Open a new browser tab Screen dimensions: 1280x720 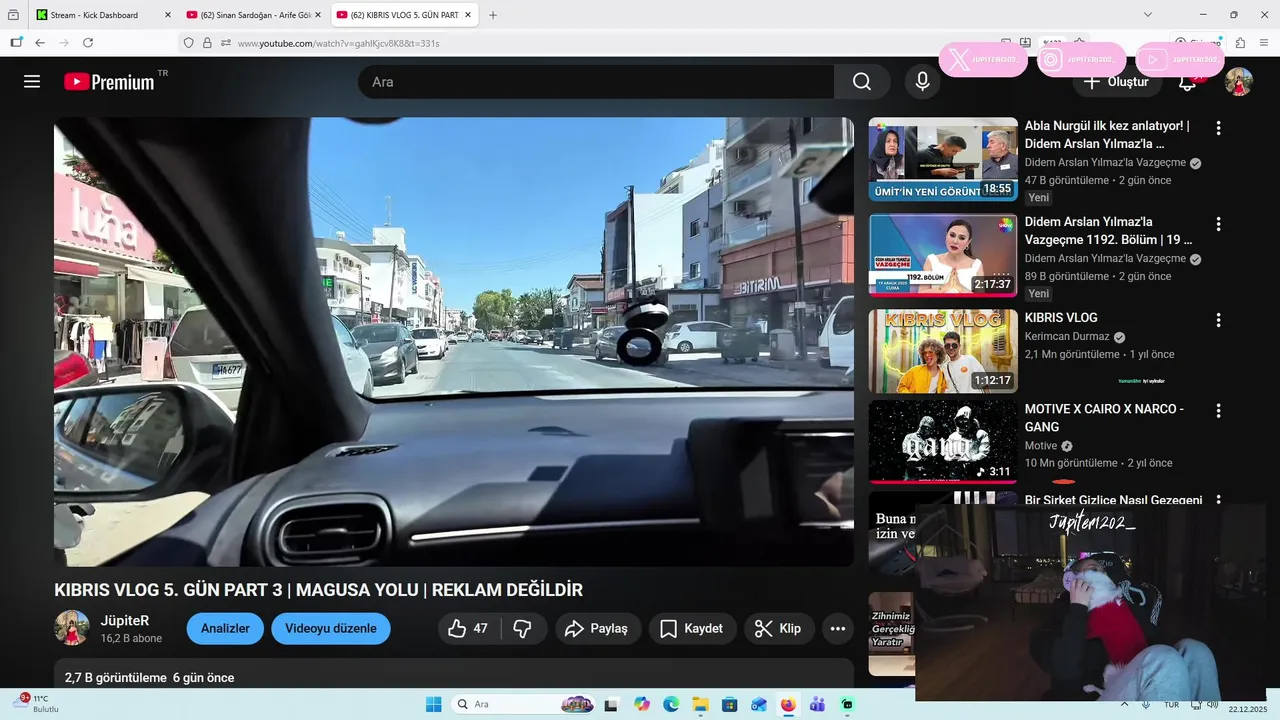[493, 15]
